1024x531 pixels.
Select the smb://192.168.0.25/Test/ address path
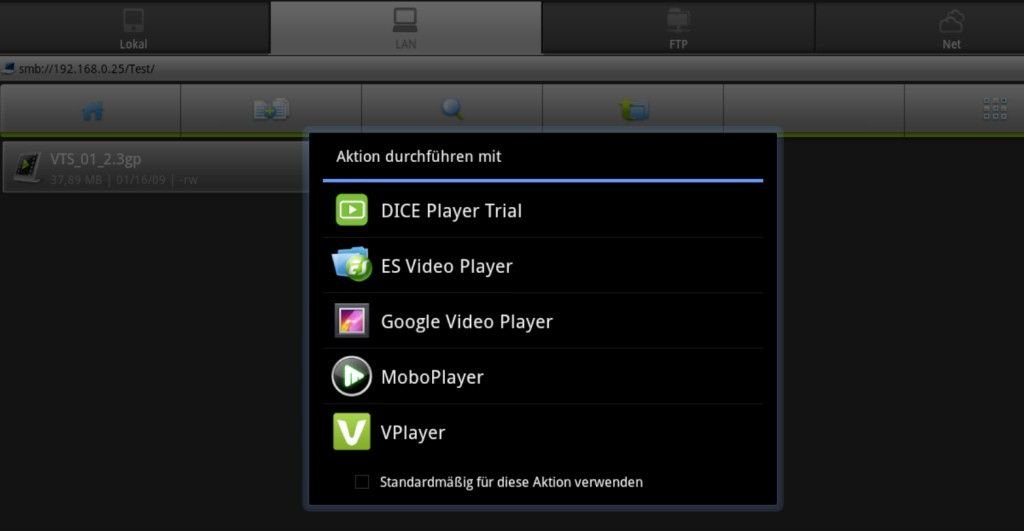click(86, 69)
